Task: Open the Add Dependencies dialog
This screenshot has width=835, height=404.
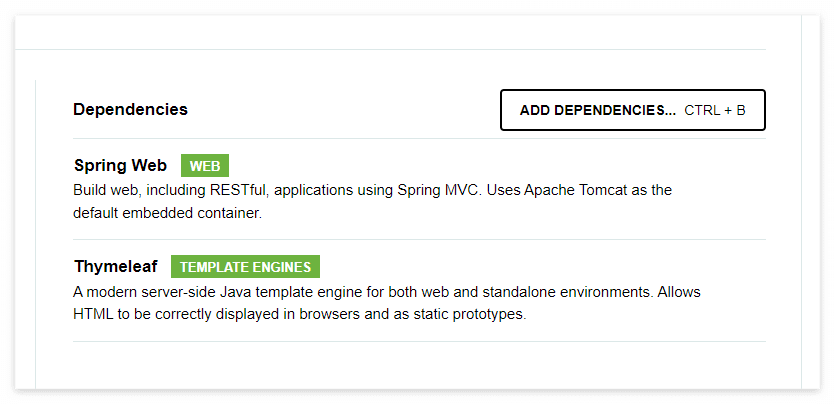Action: pyautogui.click(x=633, y=110)
